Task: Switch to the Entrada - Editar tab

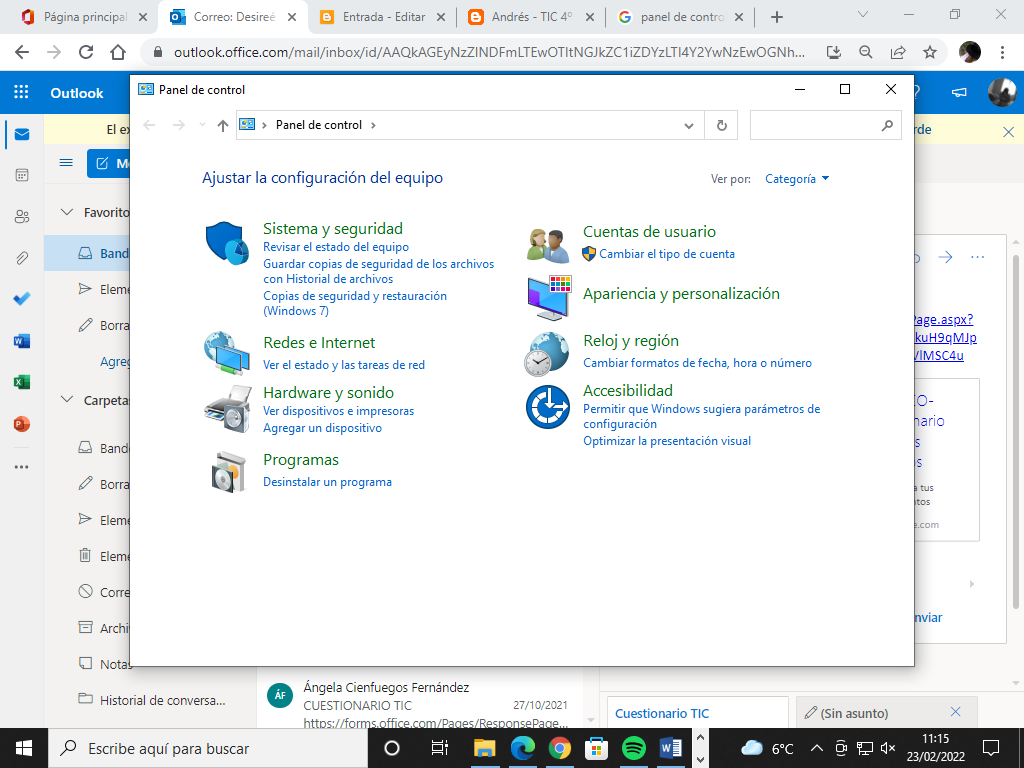Action: [383, 17]
